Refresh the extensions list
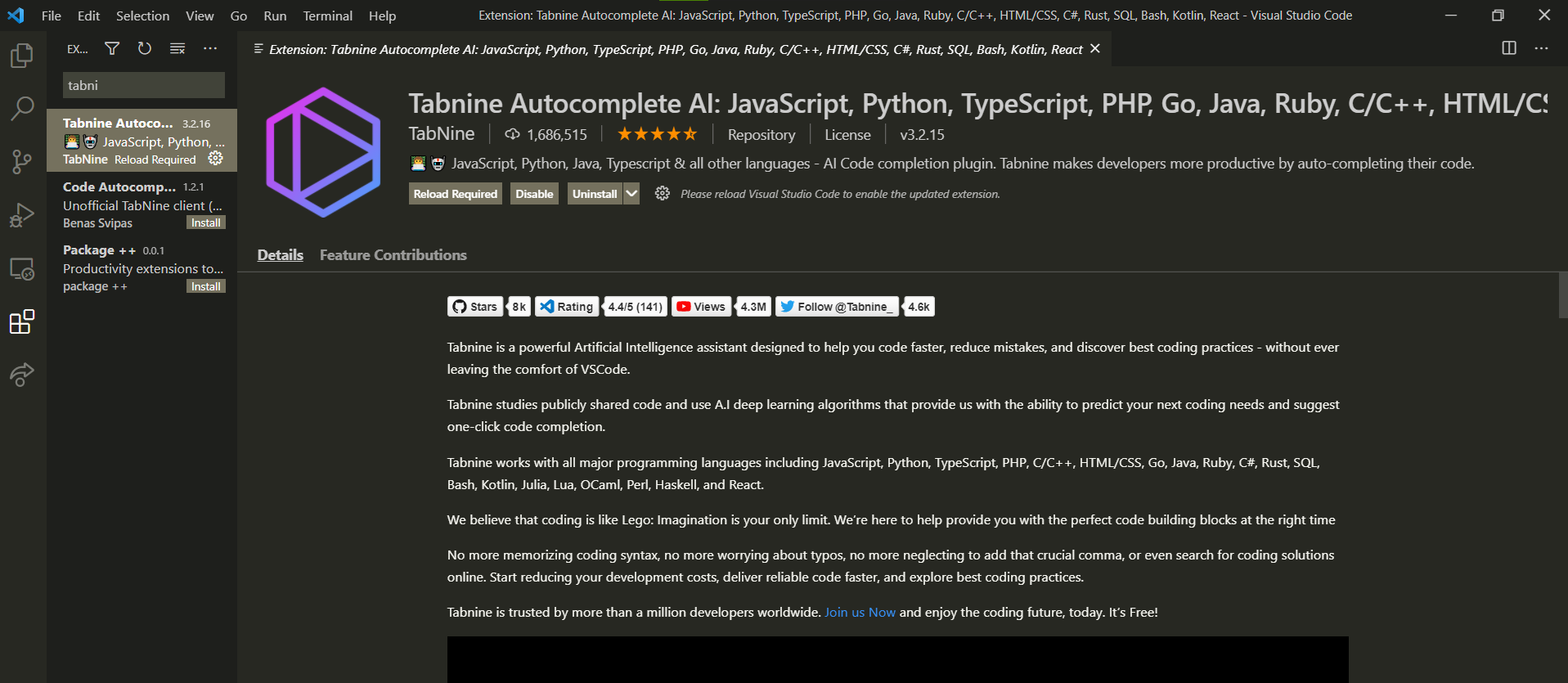Viewport: 1568px width, 683px height. pyautogui.click(x=145, y=49)
